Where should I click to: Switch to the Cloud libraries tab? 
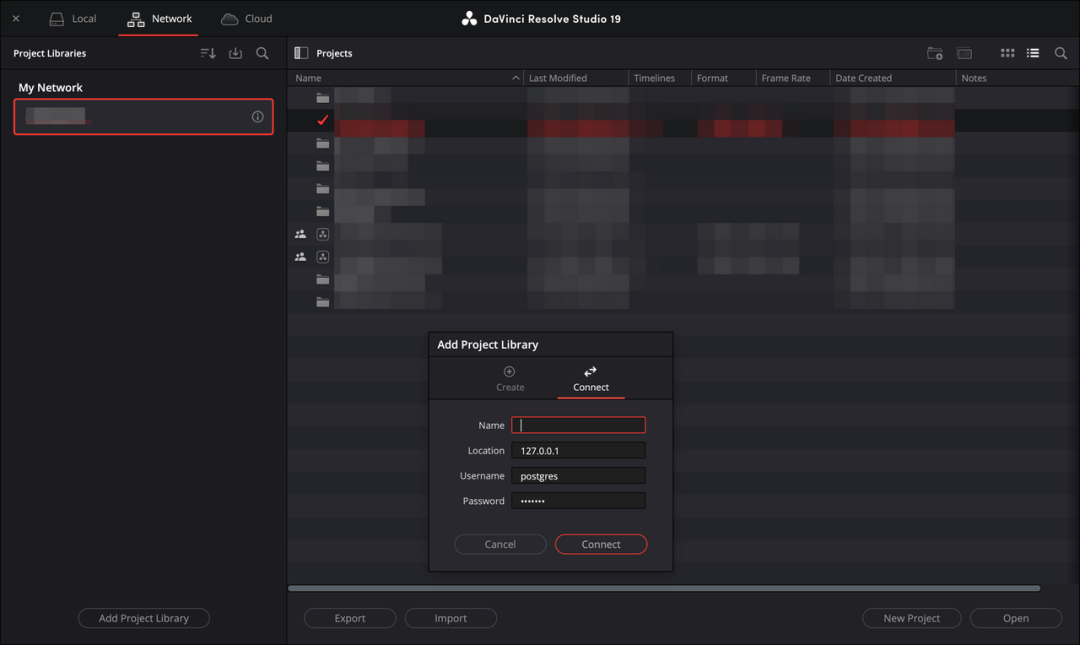pos(247,19)
